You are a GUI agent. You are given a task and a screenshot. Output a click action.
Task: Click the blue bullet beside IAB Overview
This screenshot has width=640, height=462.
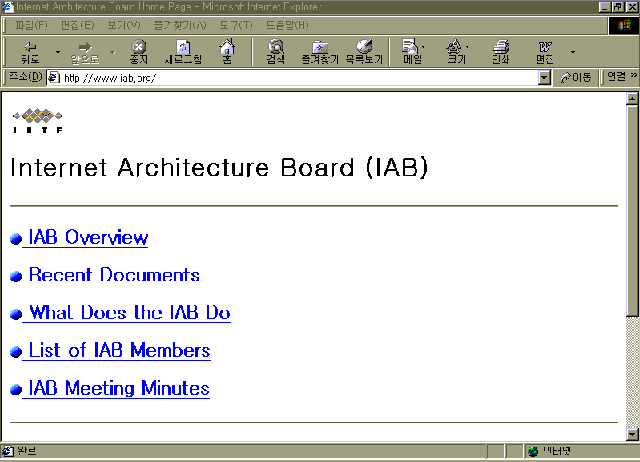tap(16, 239)
